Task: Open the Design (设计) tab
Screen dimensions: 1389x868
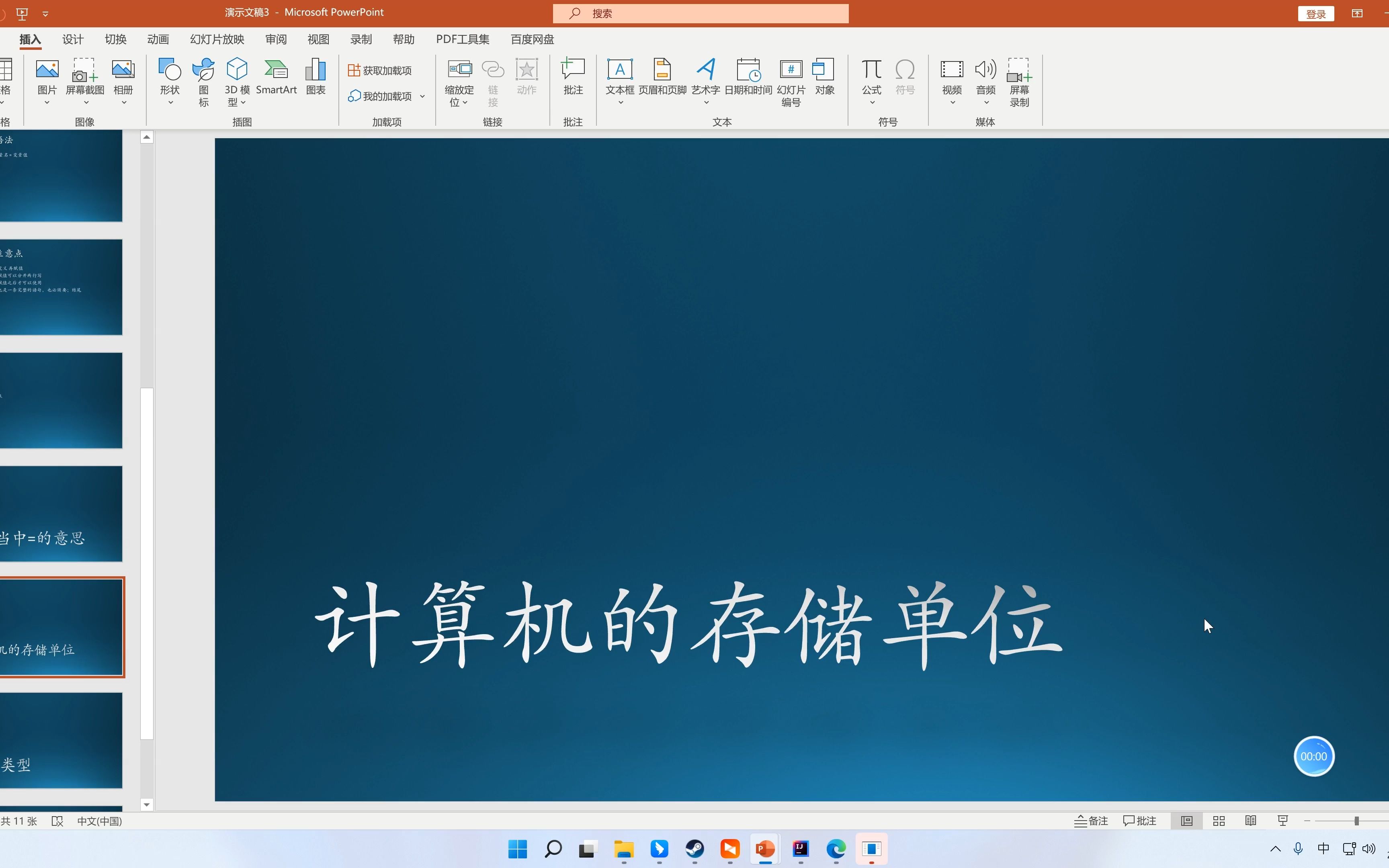Action: click(x=73, y=39)
